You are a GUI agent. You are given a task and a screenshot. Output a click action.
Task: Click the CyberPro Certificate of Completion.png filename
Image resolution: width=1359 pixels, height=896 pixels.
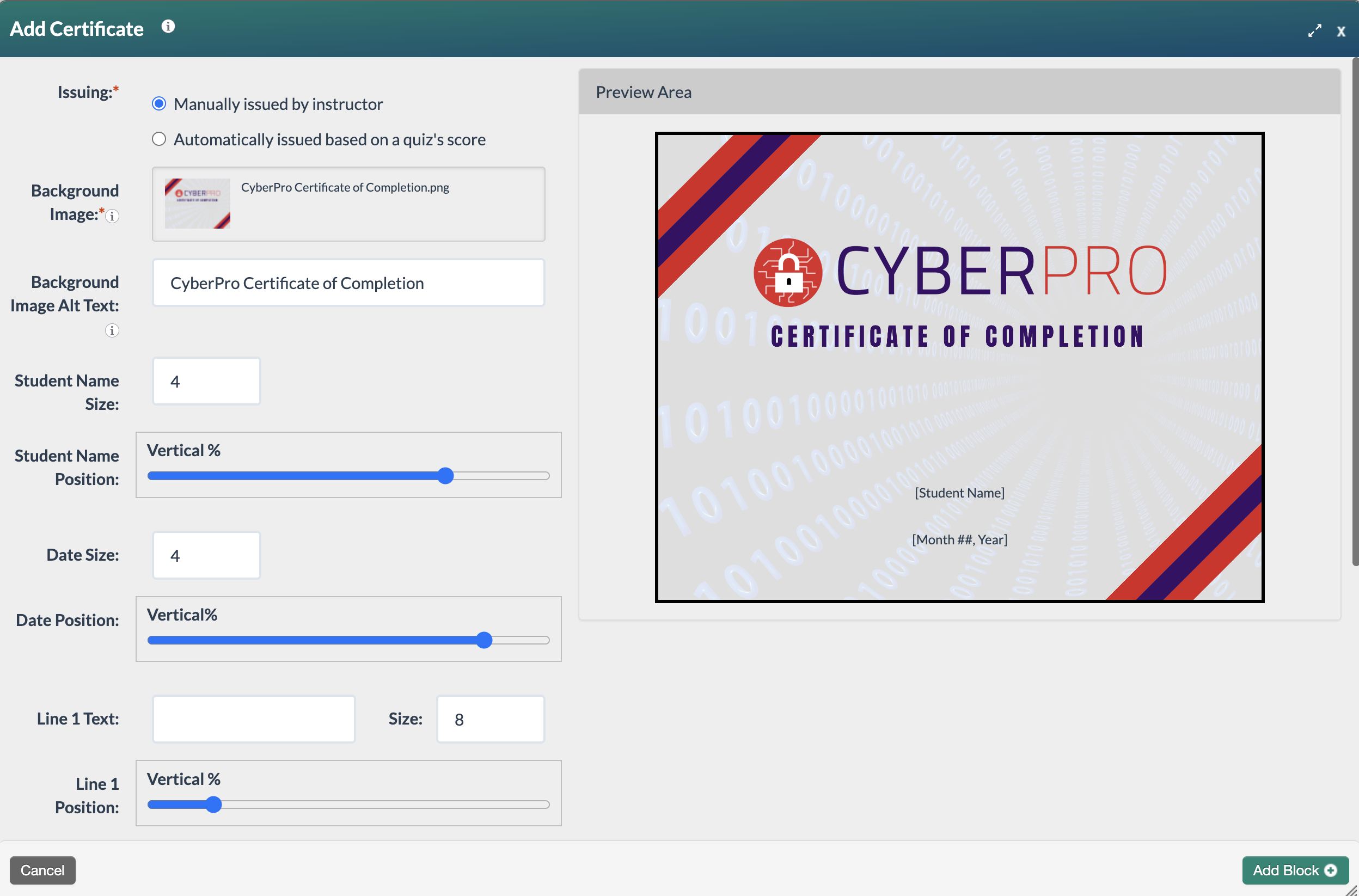[x=345, y=187]
